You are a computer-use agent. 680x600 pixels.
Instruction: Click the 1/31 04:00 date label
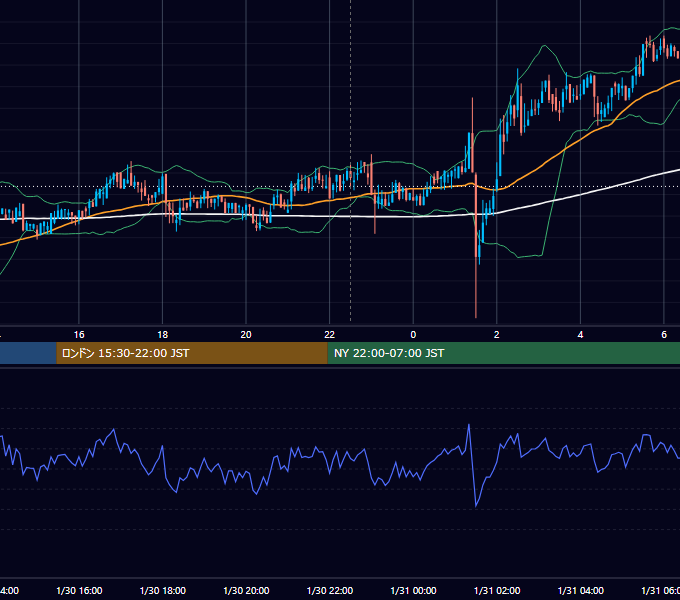coord(581,590)
